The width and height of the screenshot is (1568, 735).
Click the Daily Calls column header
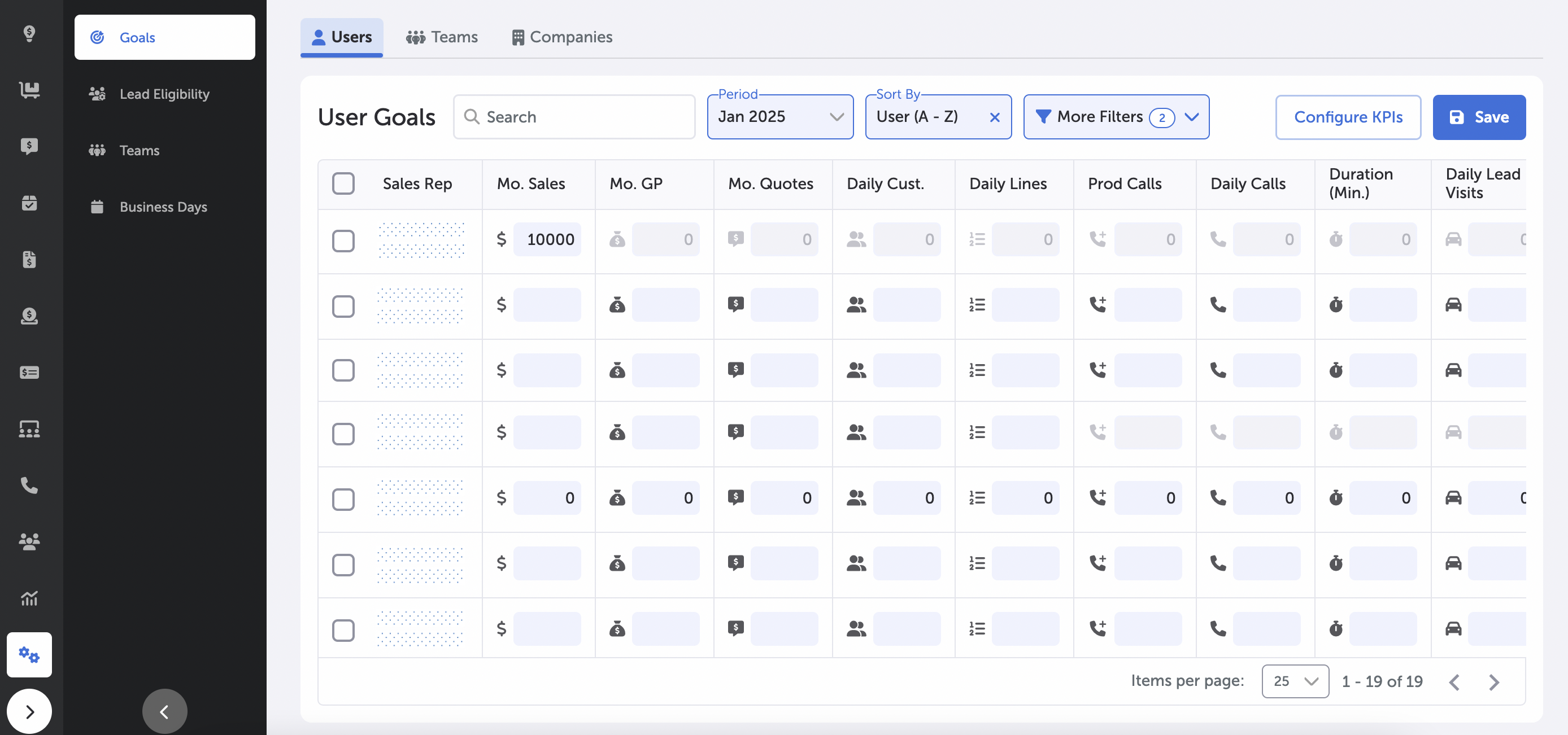coord(1248,183)
